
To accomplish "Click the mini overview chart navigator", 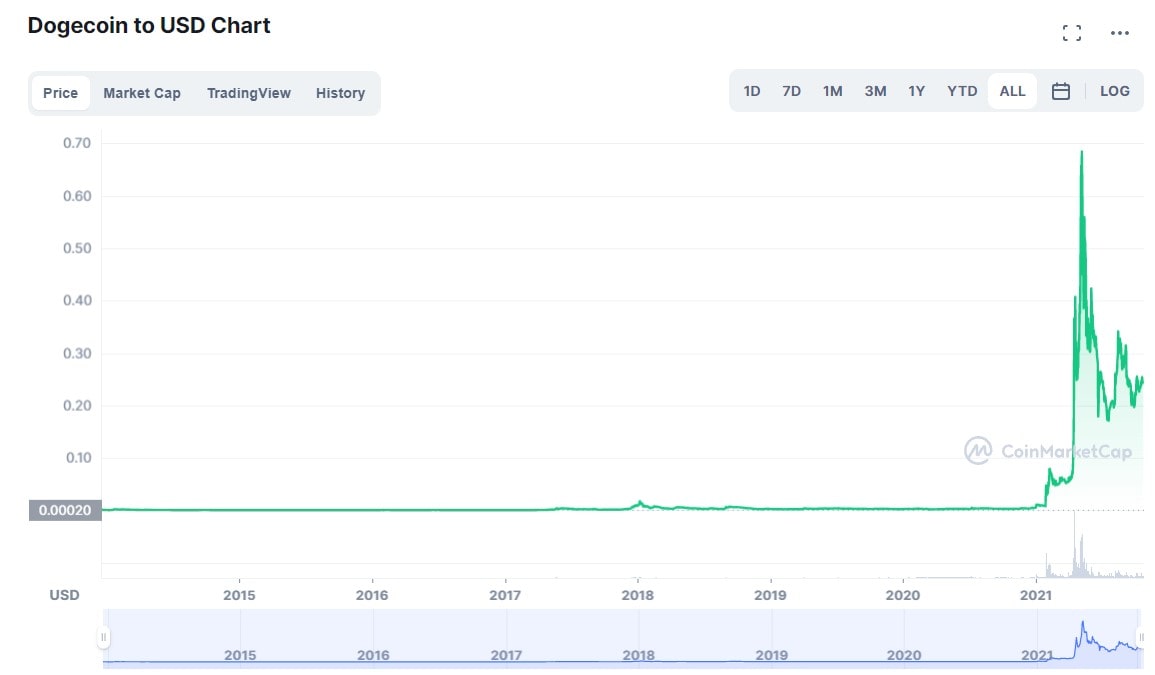I will (x=622, y=638).
